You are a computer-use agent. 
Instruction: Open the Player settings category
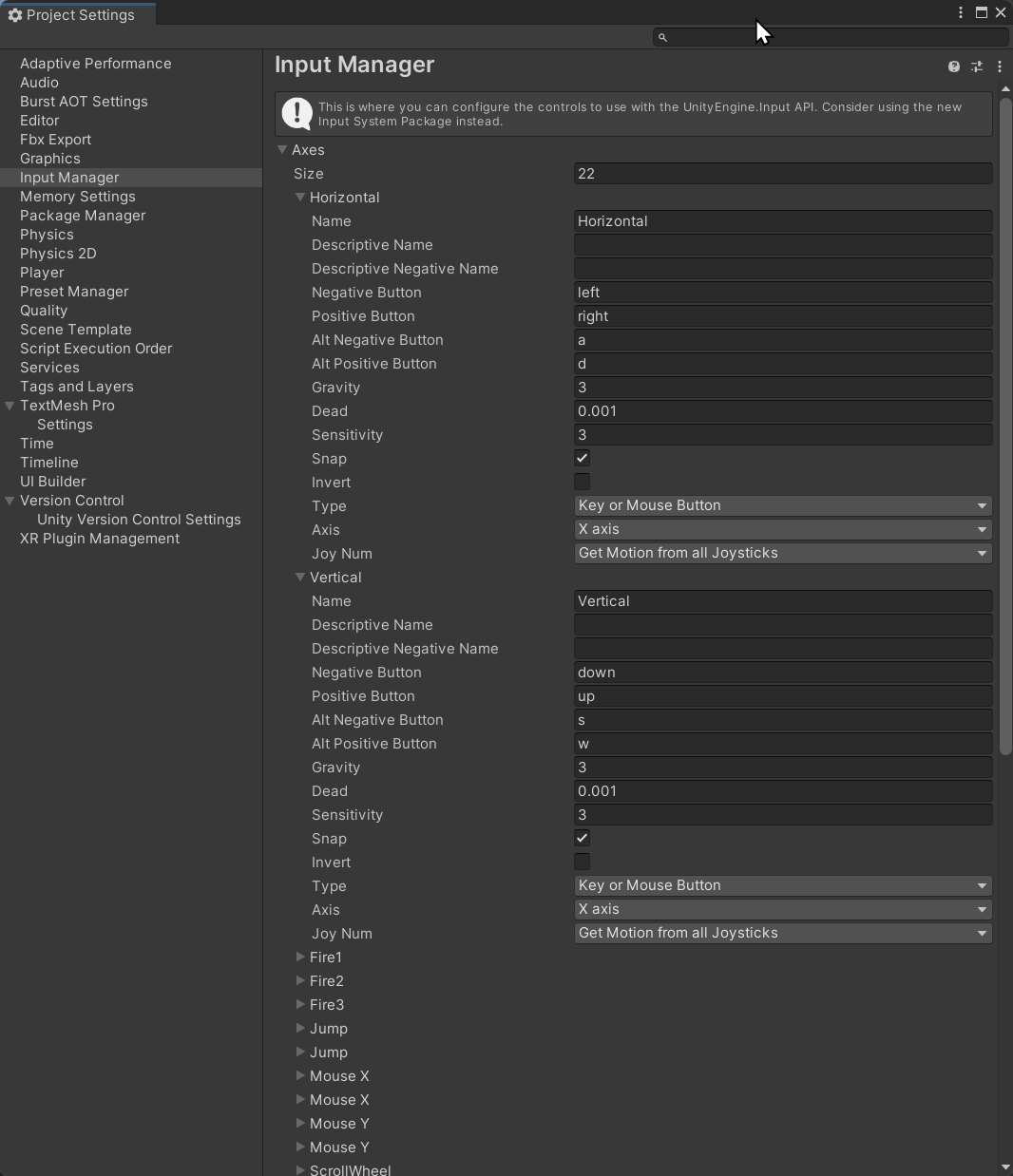tap(42, 273)
